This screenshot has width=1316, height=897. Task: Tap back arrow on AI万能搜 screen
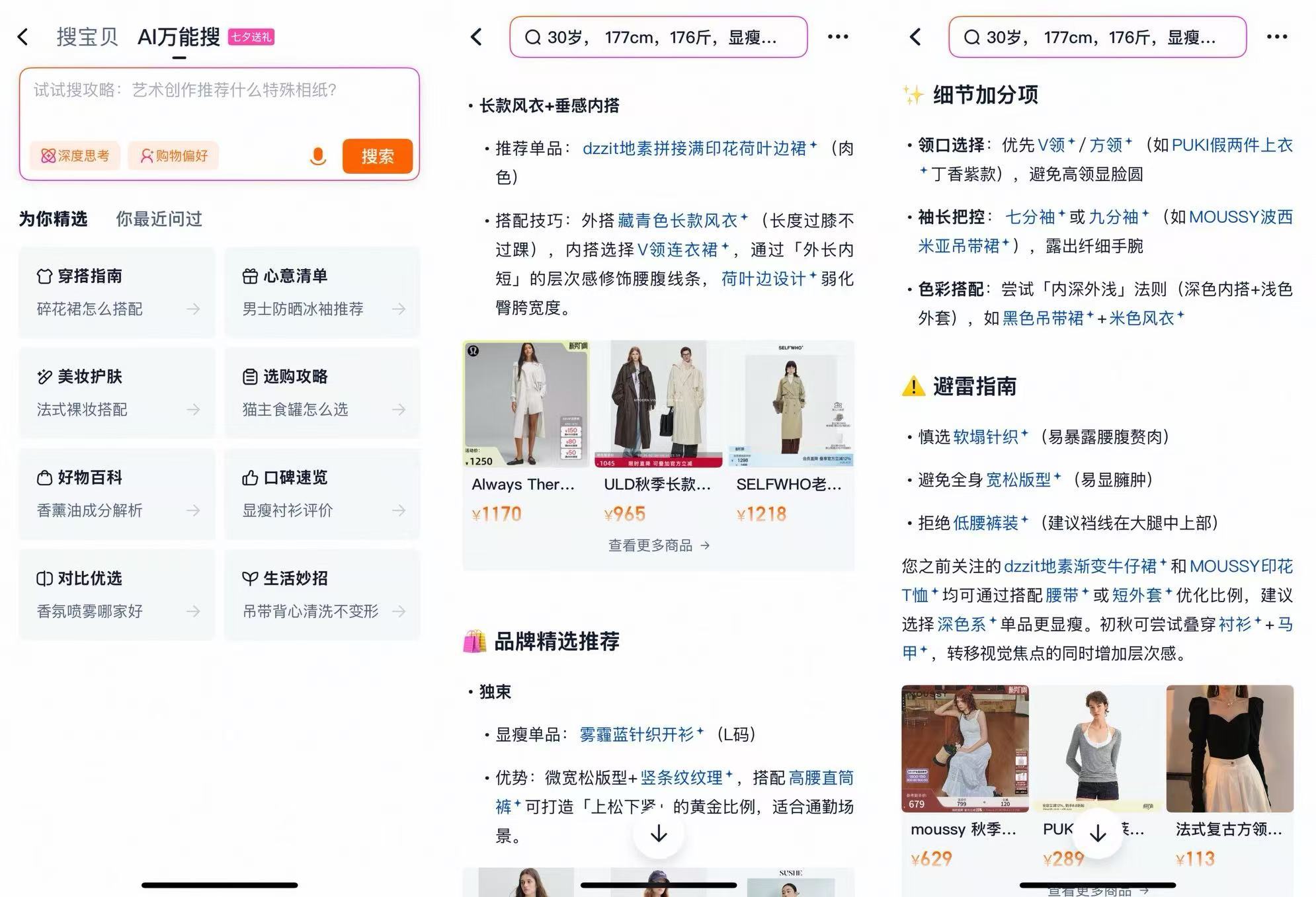tap(23, 37)
